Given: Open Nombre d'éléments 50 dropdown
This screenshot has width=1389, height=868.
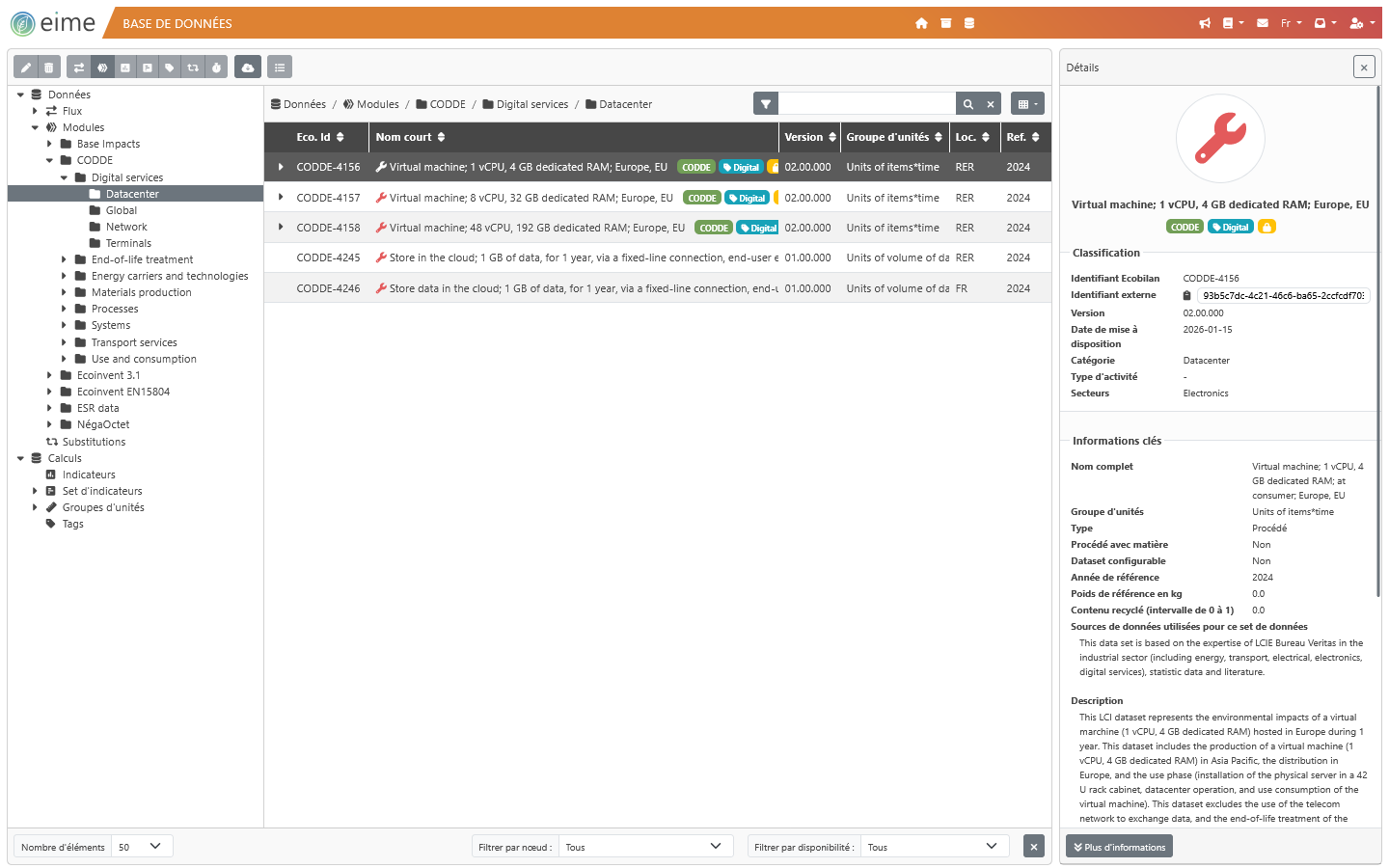Looking at the screenshot, I should click(x=143, y=847).
